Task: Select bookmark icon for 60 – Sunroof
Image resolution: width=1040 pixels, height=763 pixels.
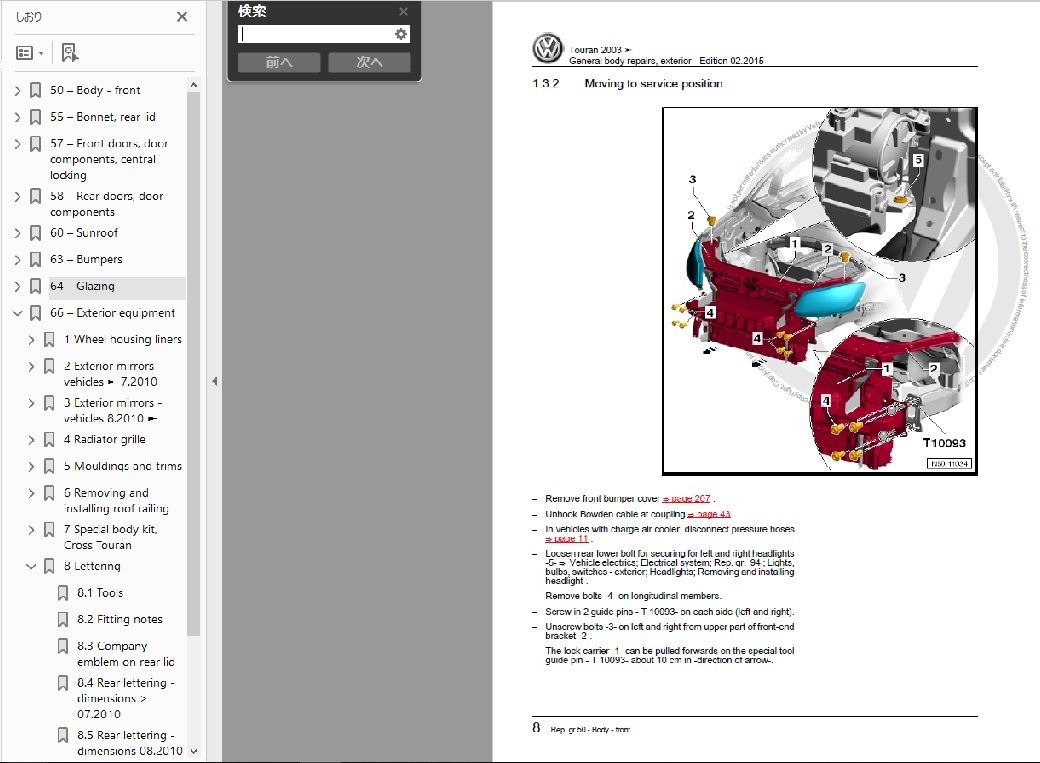Action: coord(36,233)
